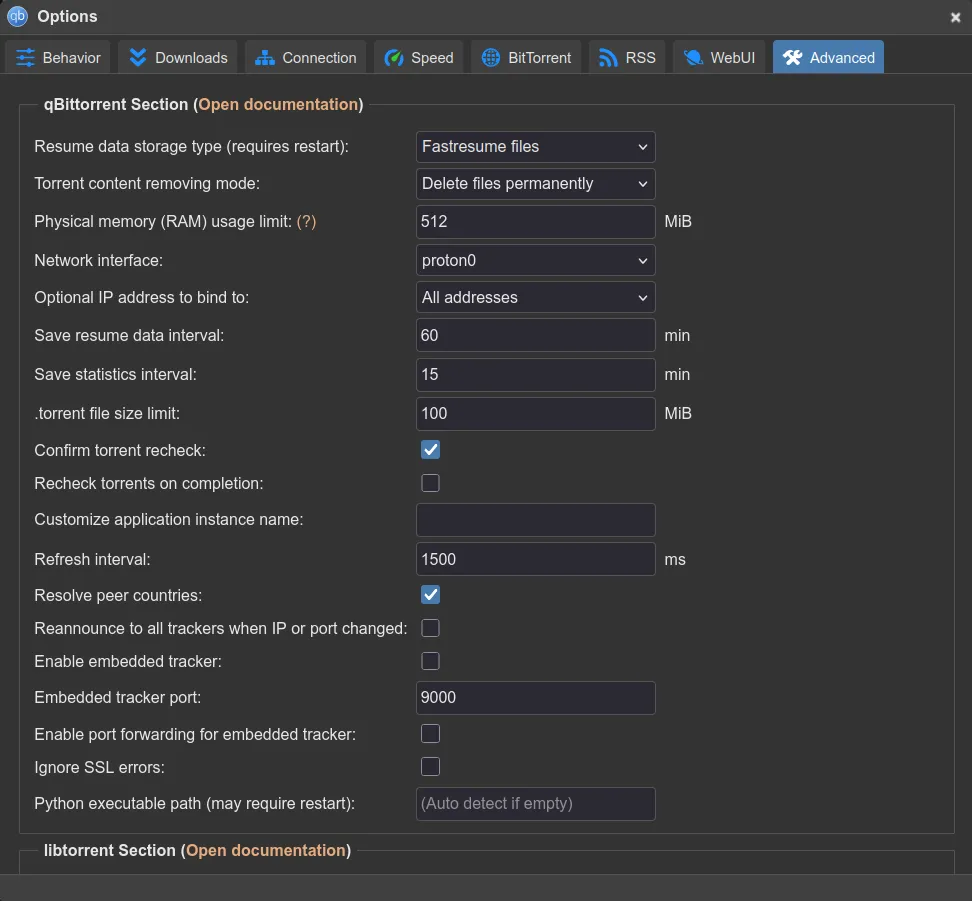This screenshot has width=972, height=901.
Task: Expand the Network interface dropdown
Action: 536,260
